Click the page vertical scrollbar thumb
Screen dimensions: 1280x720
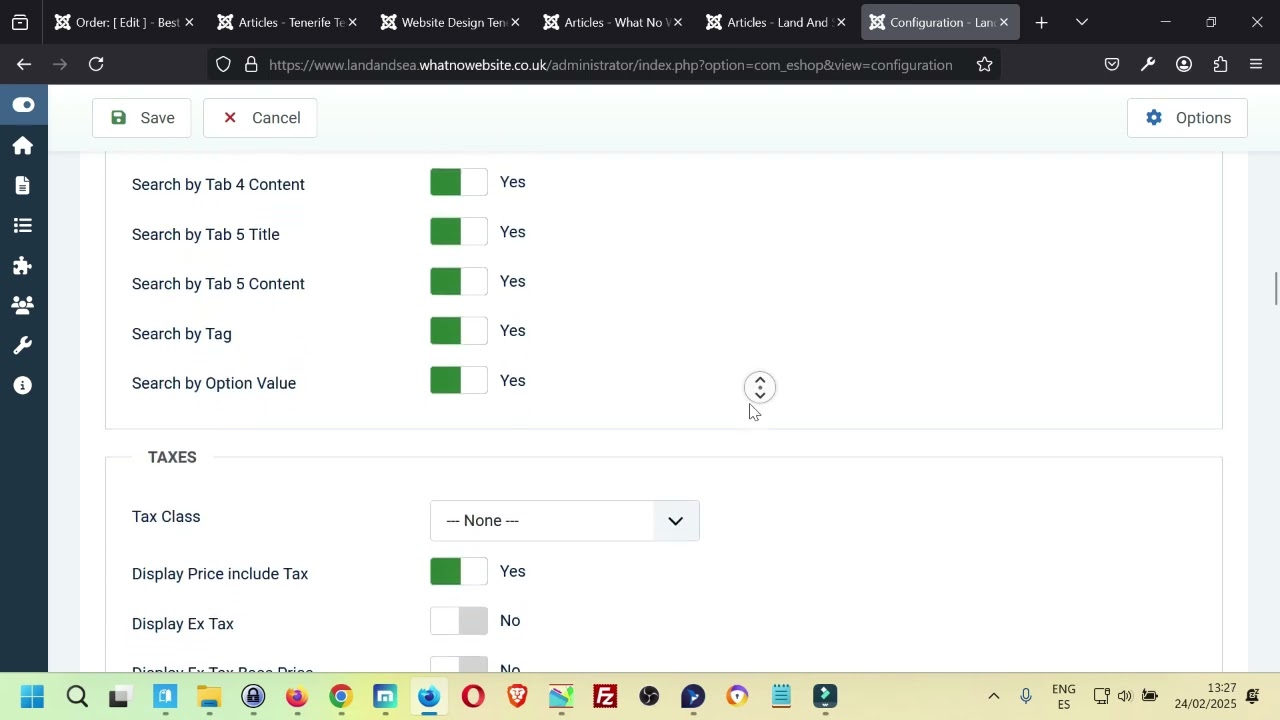(1275, 289)
